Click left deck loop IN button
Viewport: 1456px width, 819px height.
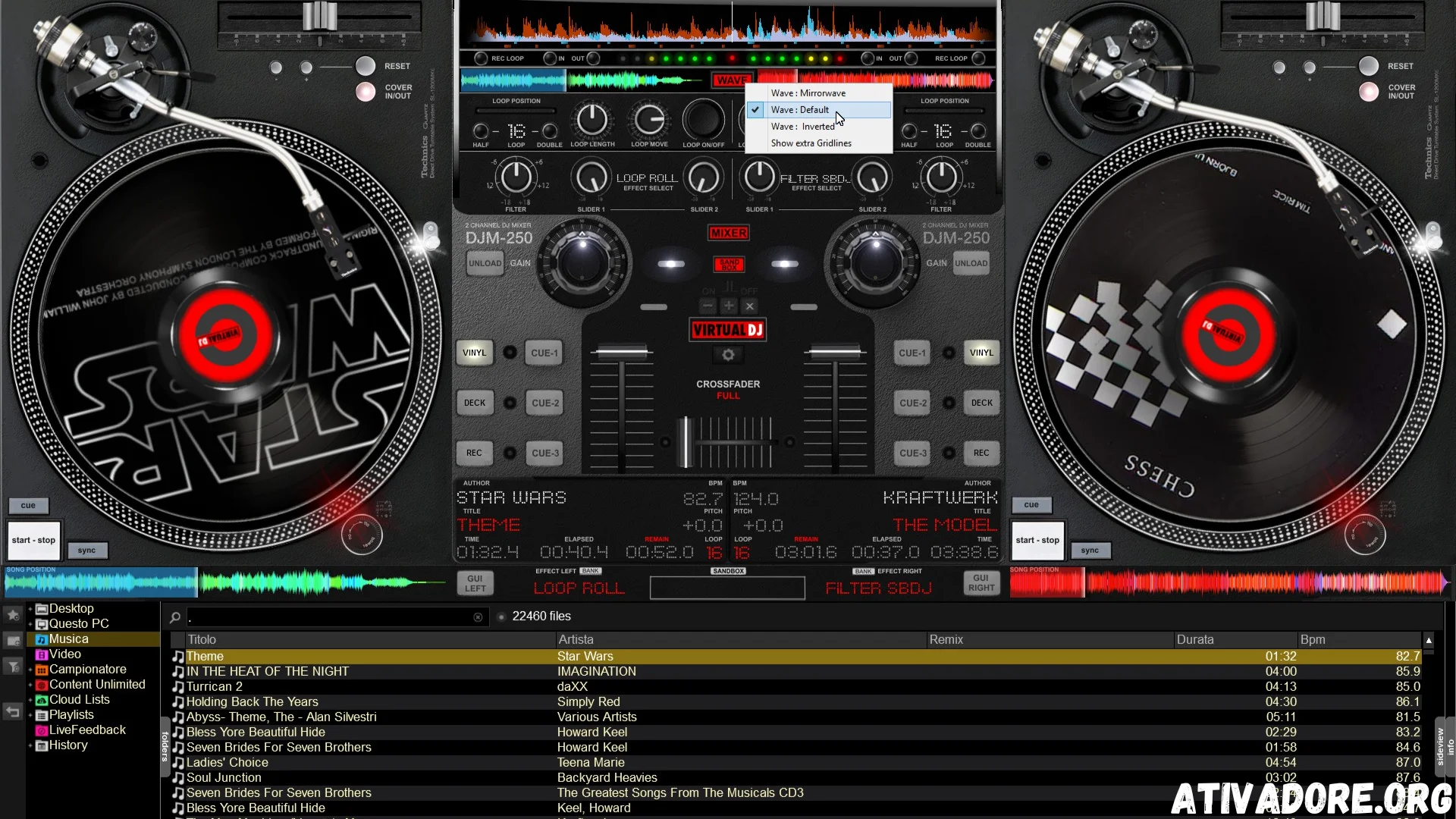point(550,58)
